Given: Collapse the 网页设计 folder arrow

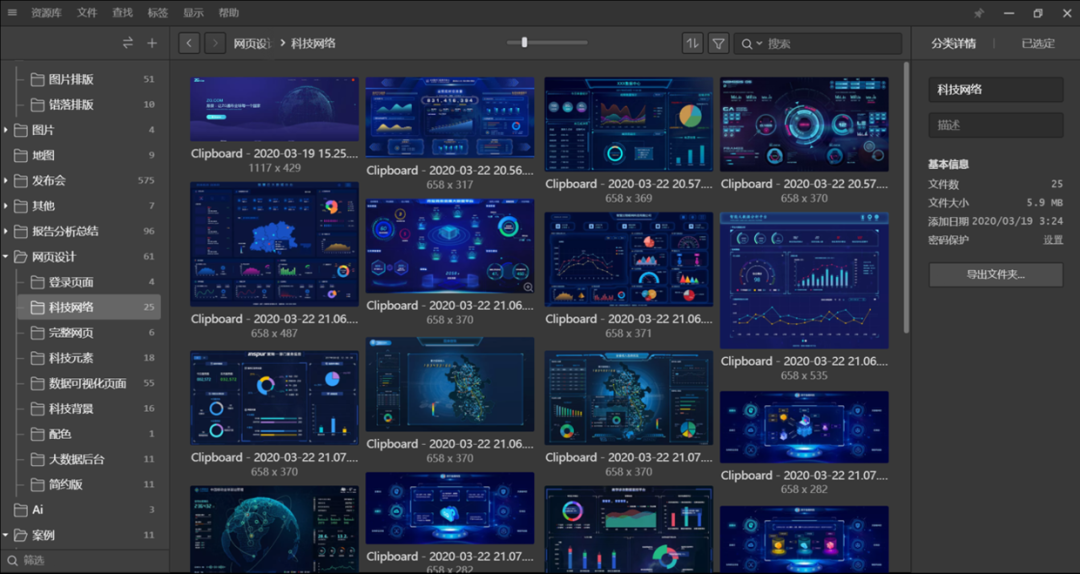Looking at the screenshot, I should [x=6, y=257].
